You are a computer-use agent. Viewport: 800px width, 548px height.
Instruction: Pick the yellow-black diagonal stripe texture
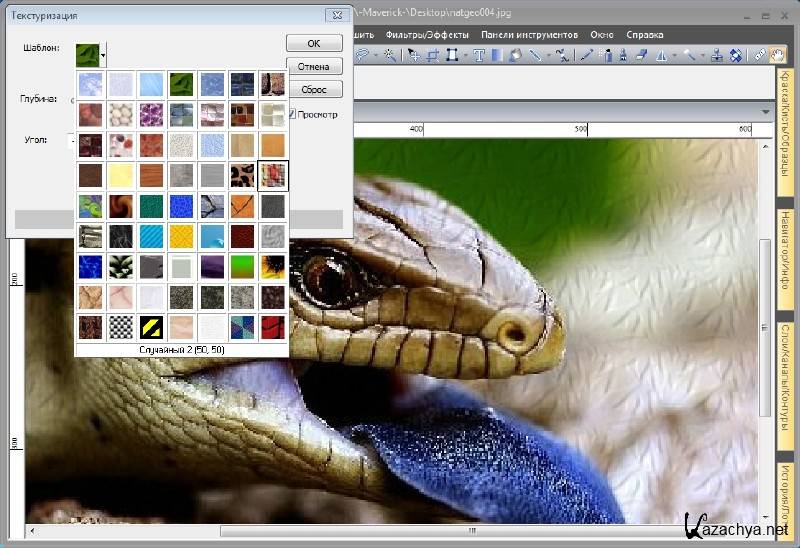pos(151,327)
